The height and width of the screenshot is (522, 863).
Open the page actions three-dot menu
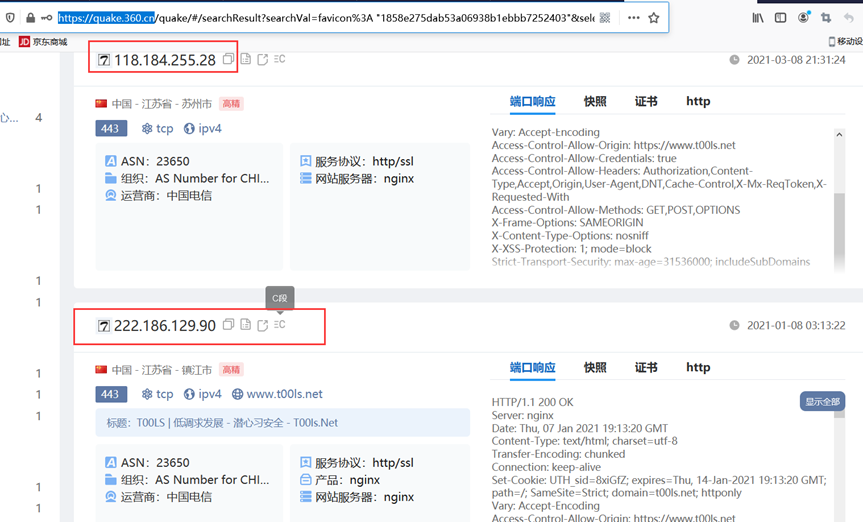[633, 18]
